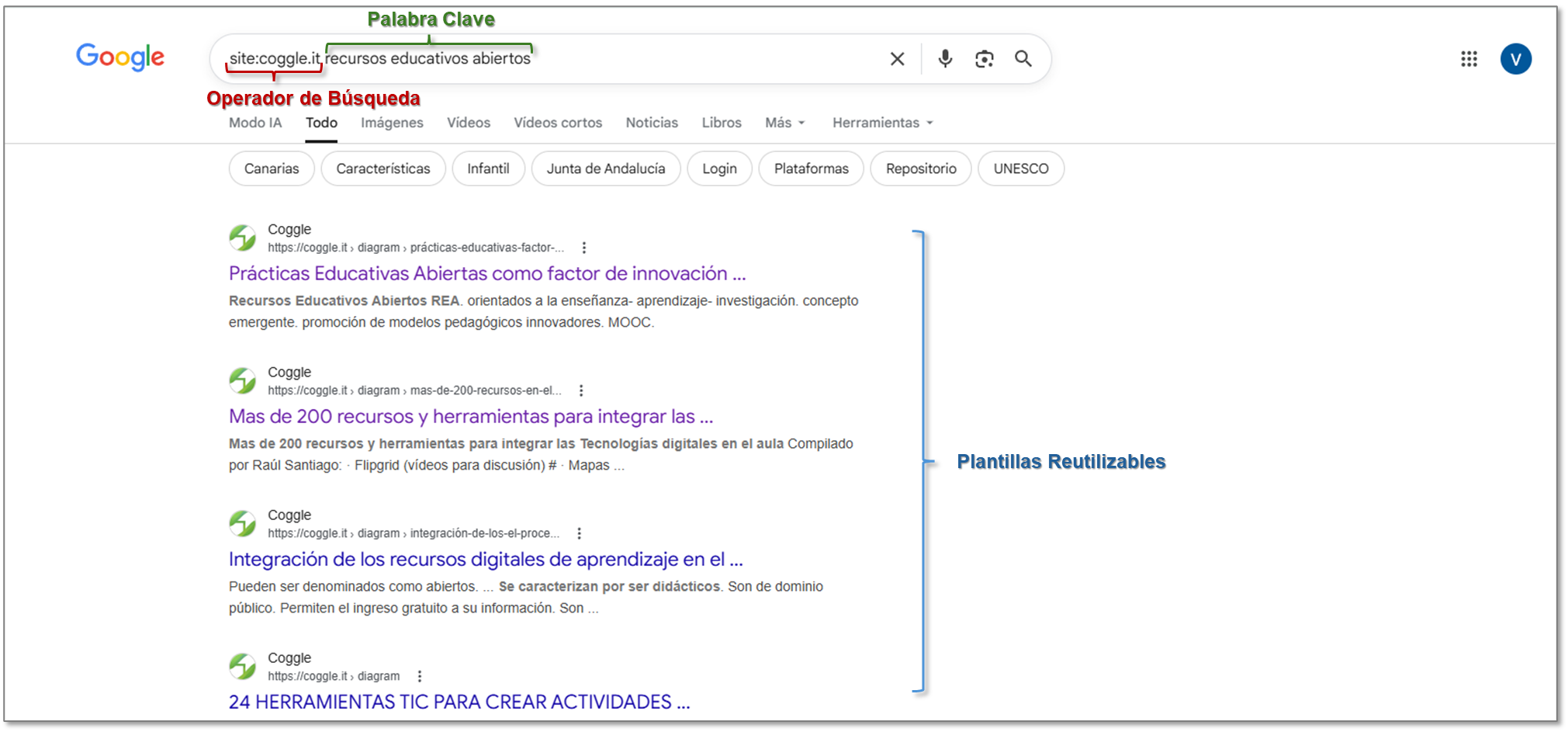Click inside the search query text field
The width and height of the screenshot is (1568, 732).
point(551,59)
